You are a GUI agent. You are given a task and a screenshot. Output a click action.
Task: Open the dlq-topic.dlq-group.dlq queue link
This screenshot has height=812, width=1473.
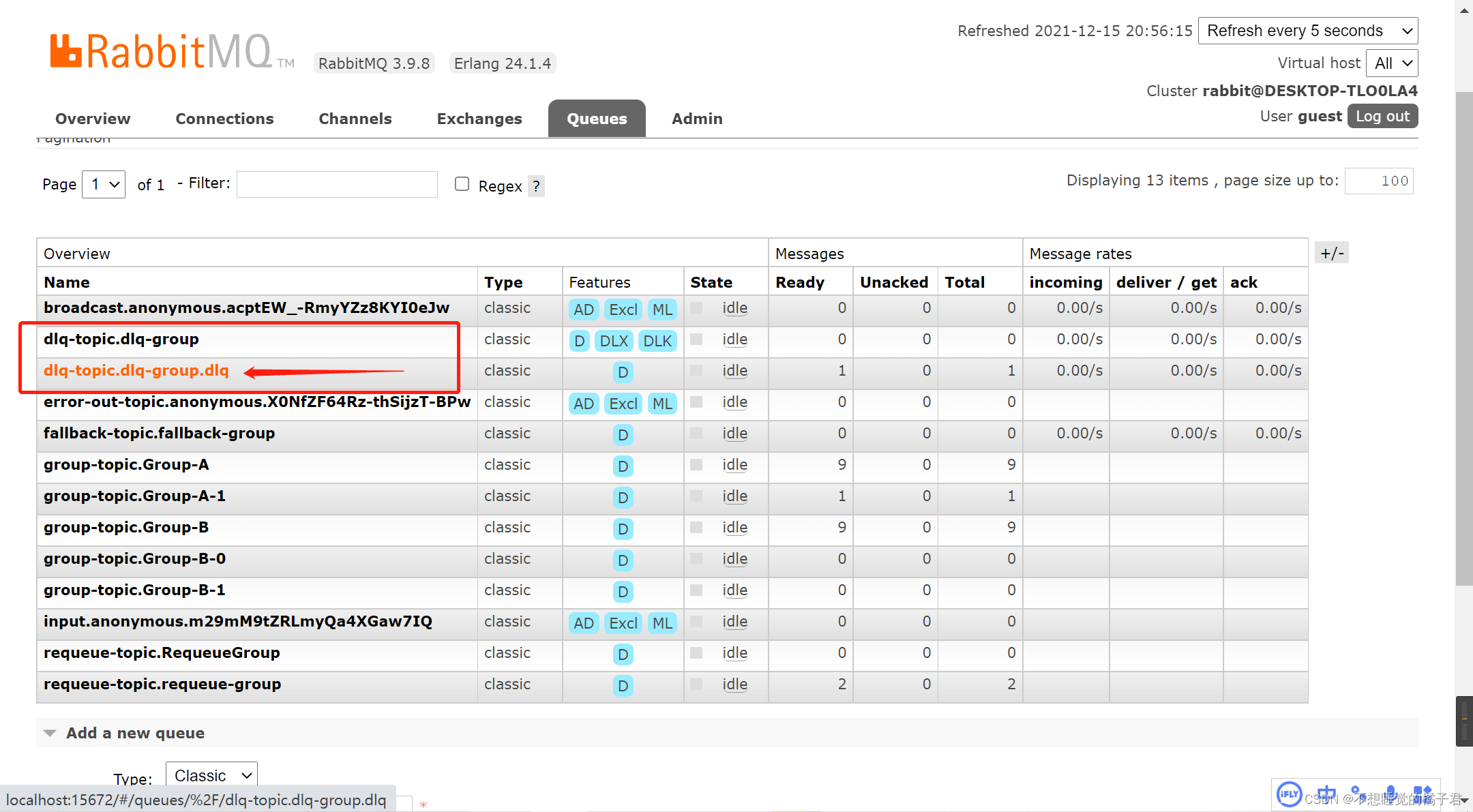click(x=136, y=370)
